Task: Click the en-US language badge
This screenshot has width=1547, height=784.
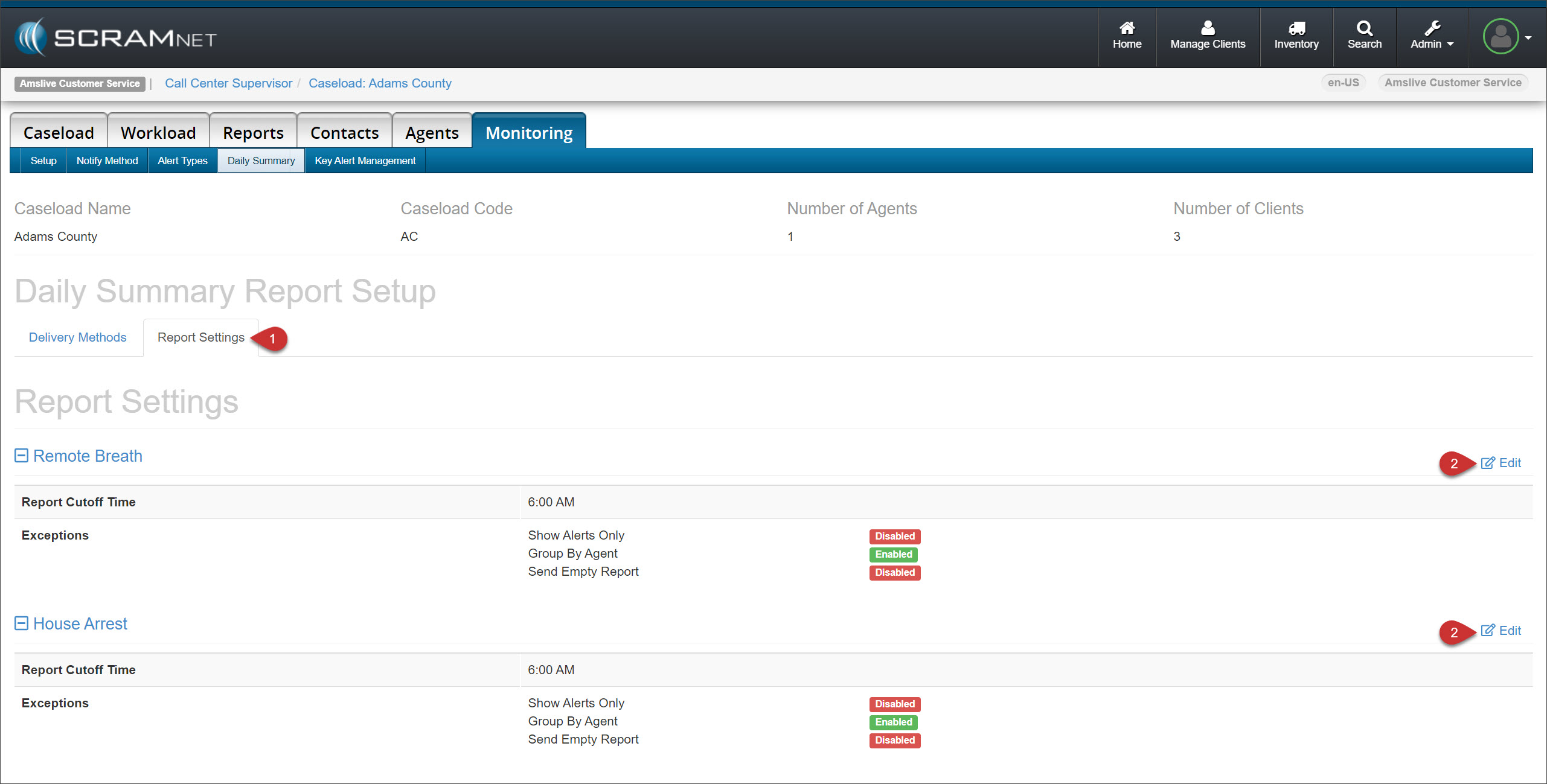Action: [x=1343, y=83]
